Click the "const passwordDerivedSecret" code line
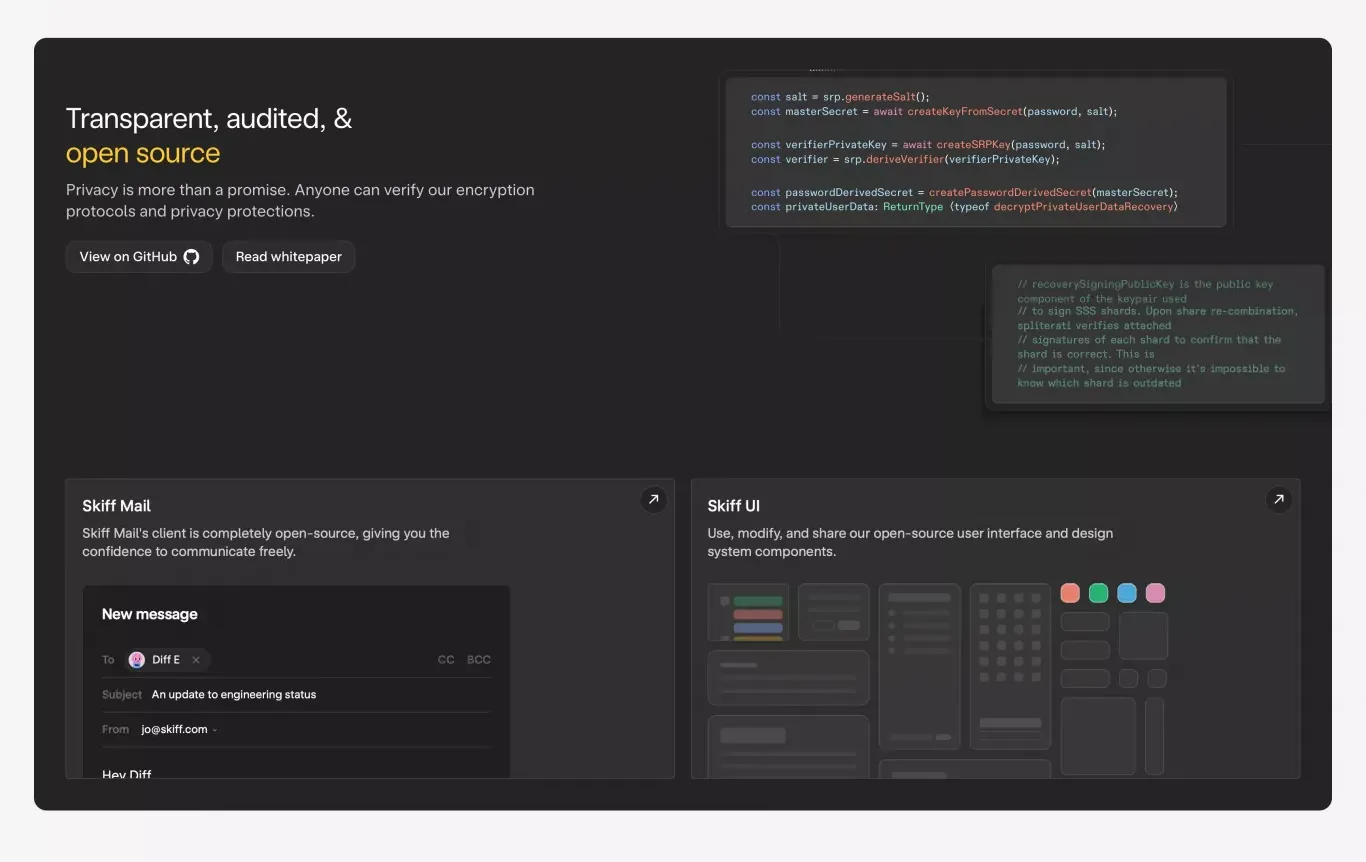This screenshot has width=1366, height=862. 965,192
